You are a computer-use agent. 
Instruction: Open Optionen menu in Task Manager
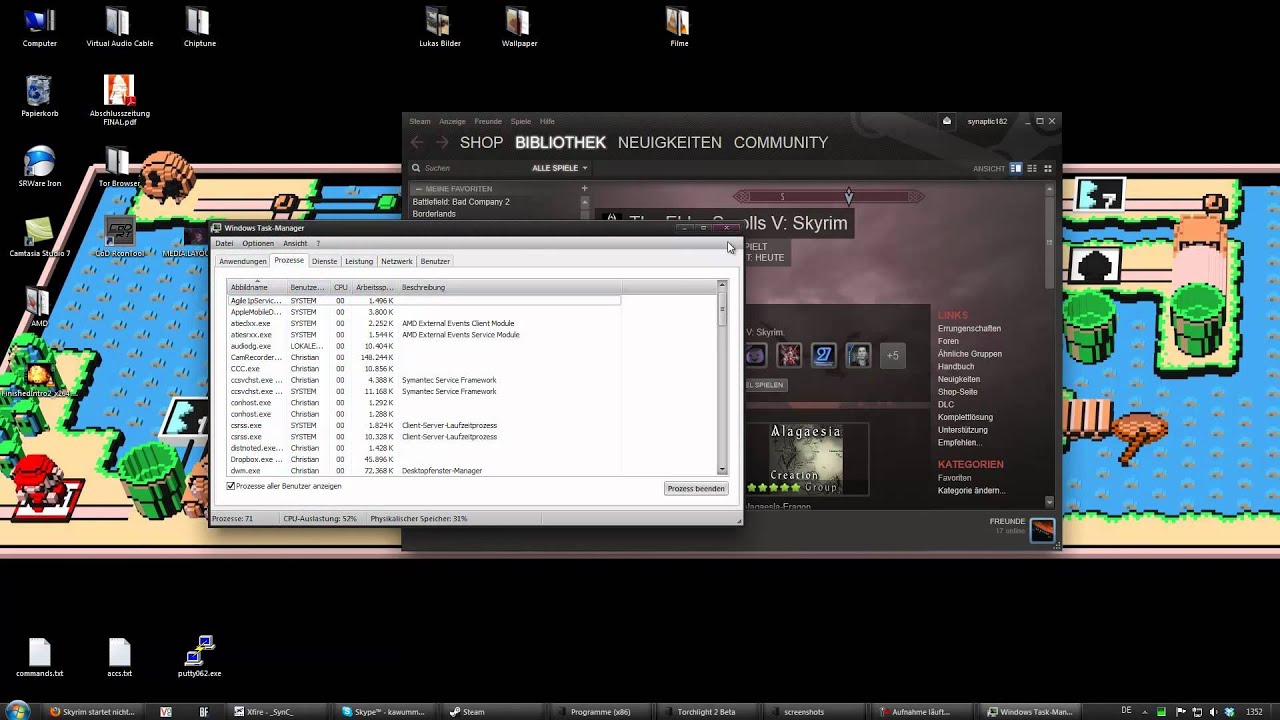pos(257,243)
